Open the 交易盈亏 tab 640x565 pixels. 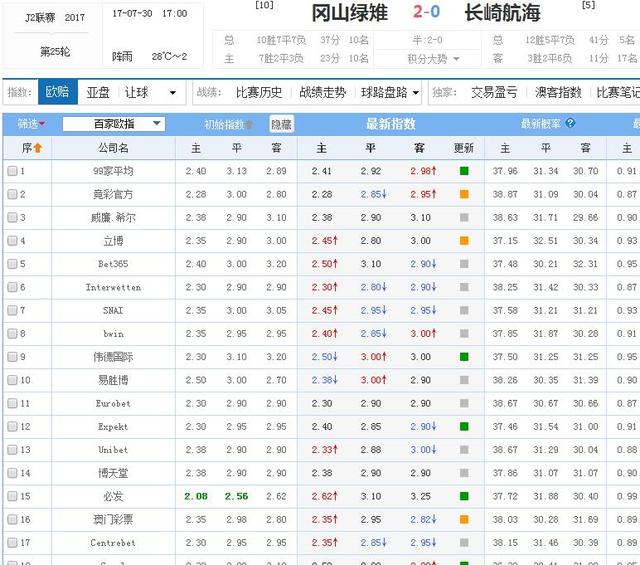tap(494, 92)
